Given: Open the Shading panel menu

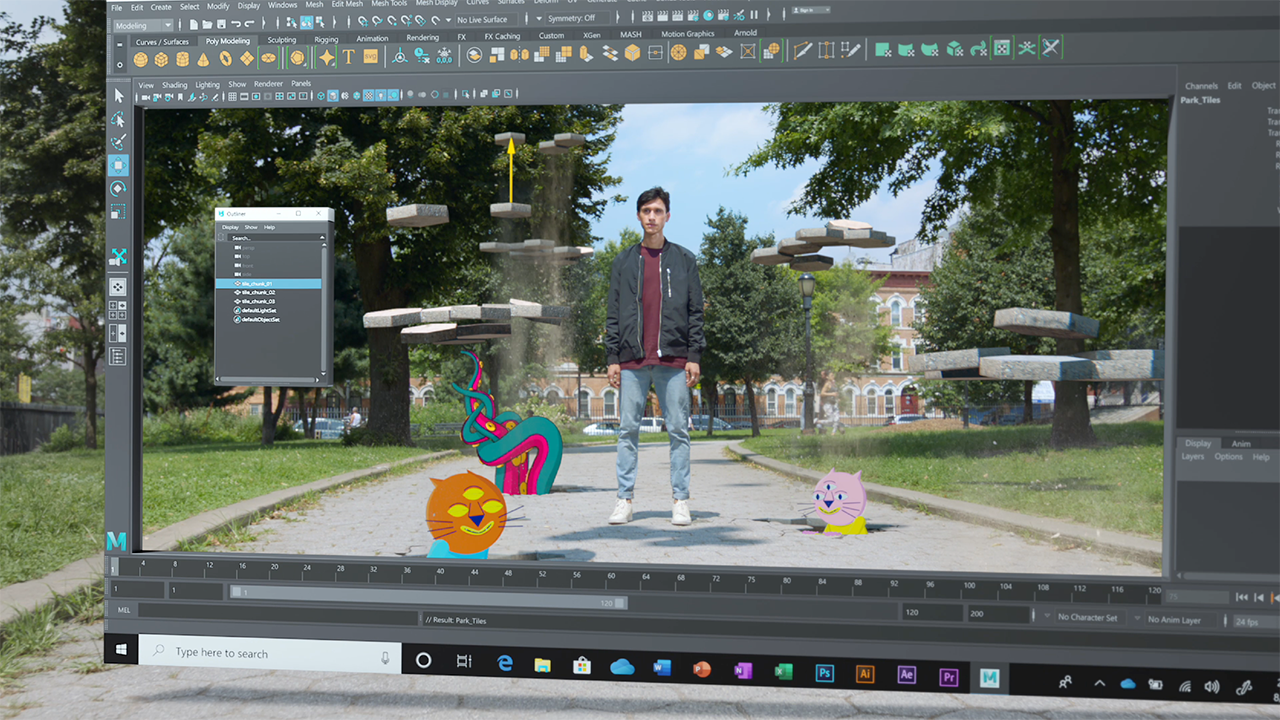Looking at the screenshot, I should click(x=175, y=85).
